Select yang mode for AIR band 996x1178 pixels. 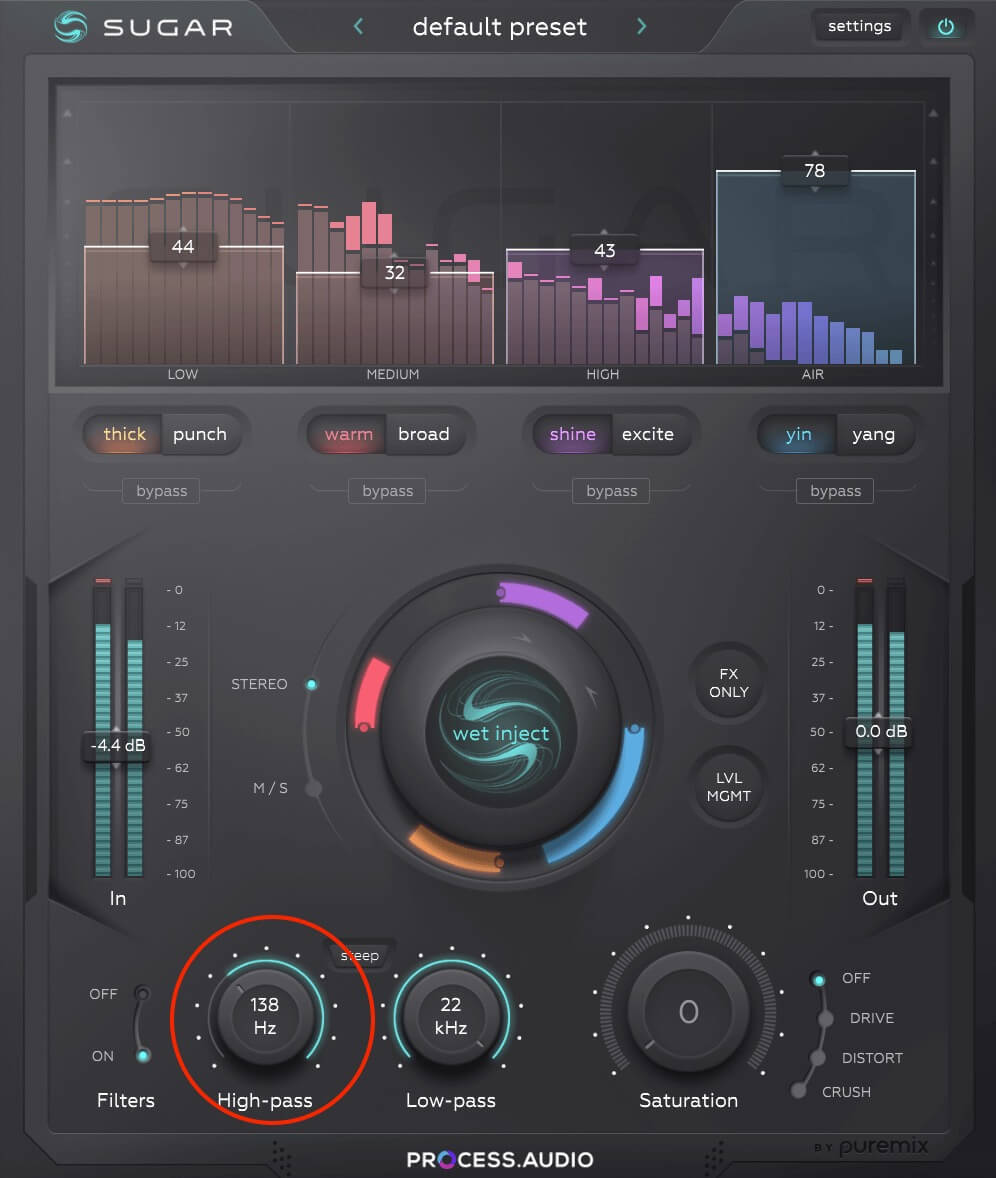tap(873, 434)
